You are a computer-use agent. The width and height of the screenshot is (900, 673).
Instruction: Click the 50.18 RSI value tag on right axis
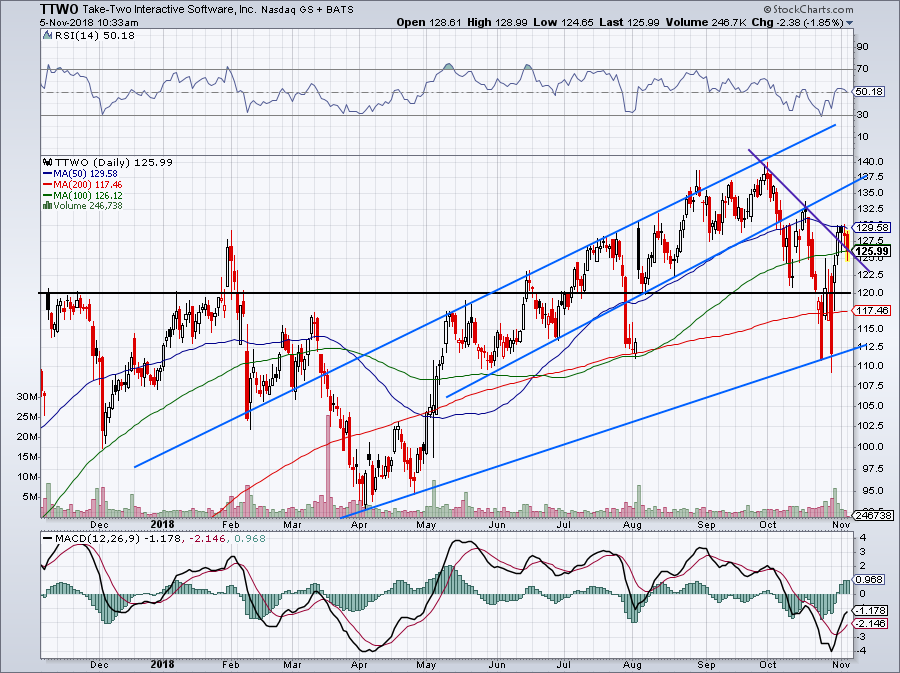coord(869,92)
